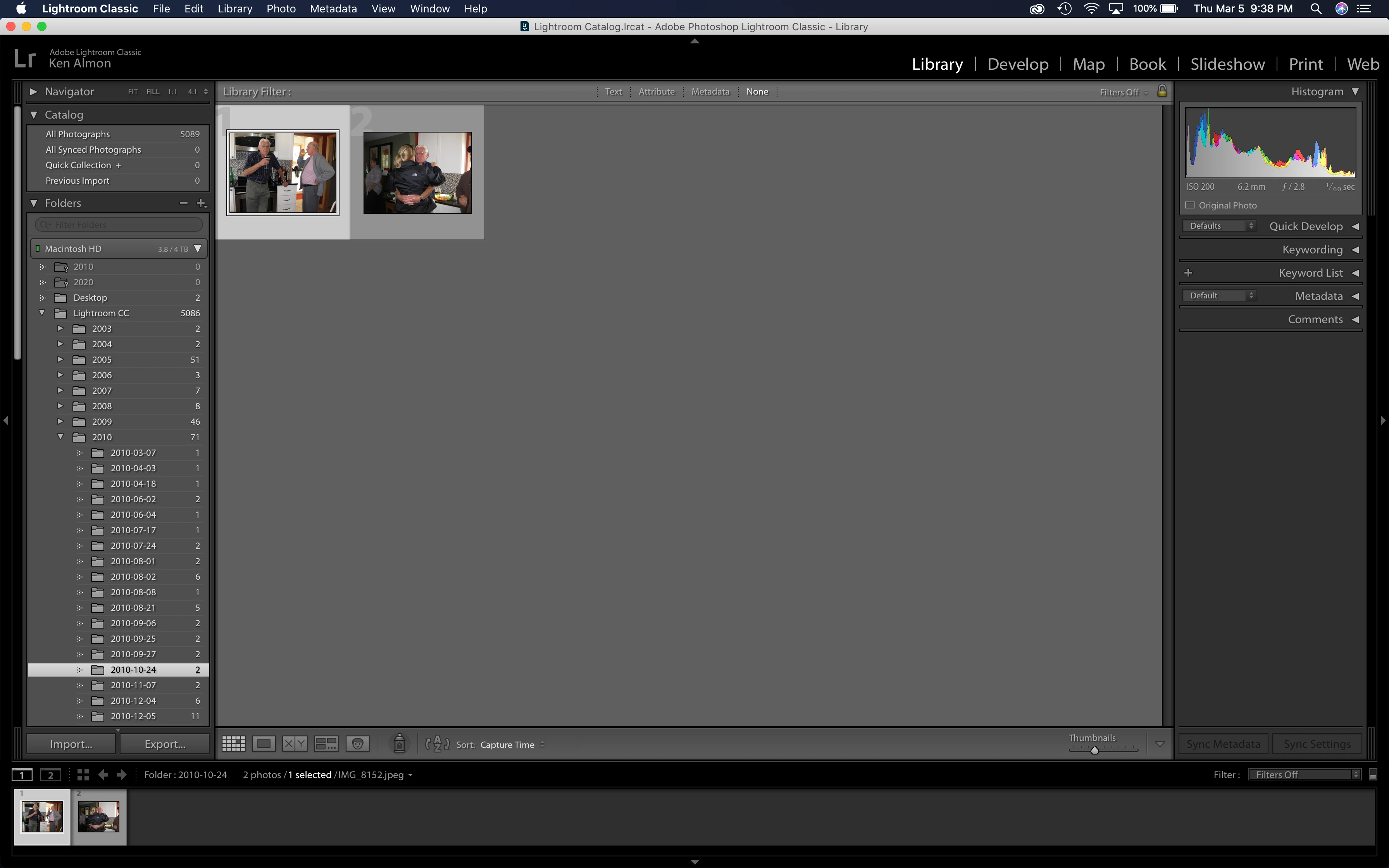
Task: Expand the Navigator panel
Action: (x=33, y=92)
